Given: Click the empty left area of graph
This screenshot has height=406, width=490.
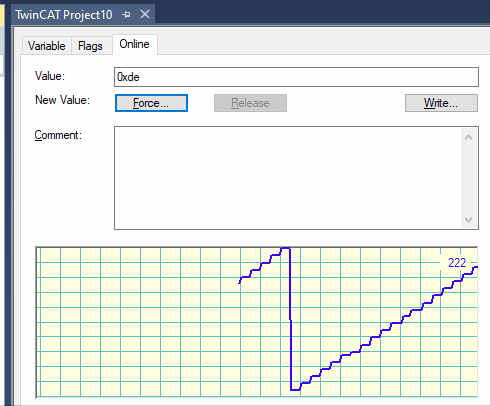Looking at the screenshot, I should coord(137,322).
